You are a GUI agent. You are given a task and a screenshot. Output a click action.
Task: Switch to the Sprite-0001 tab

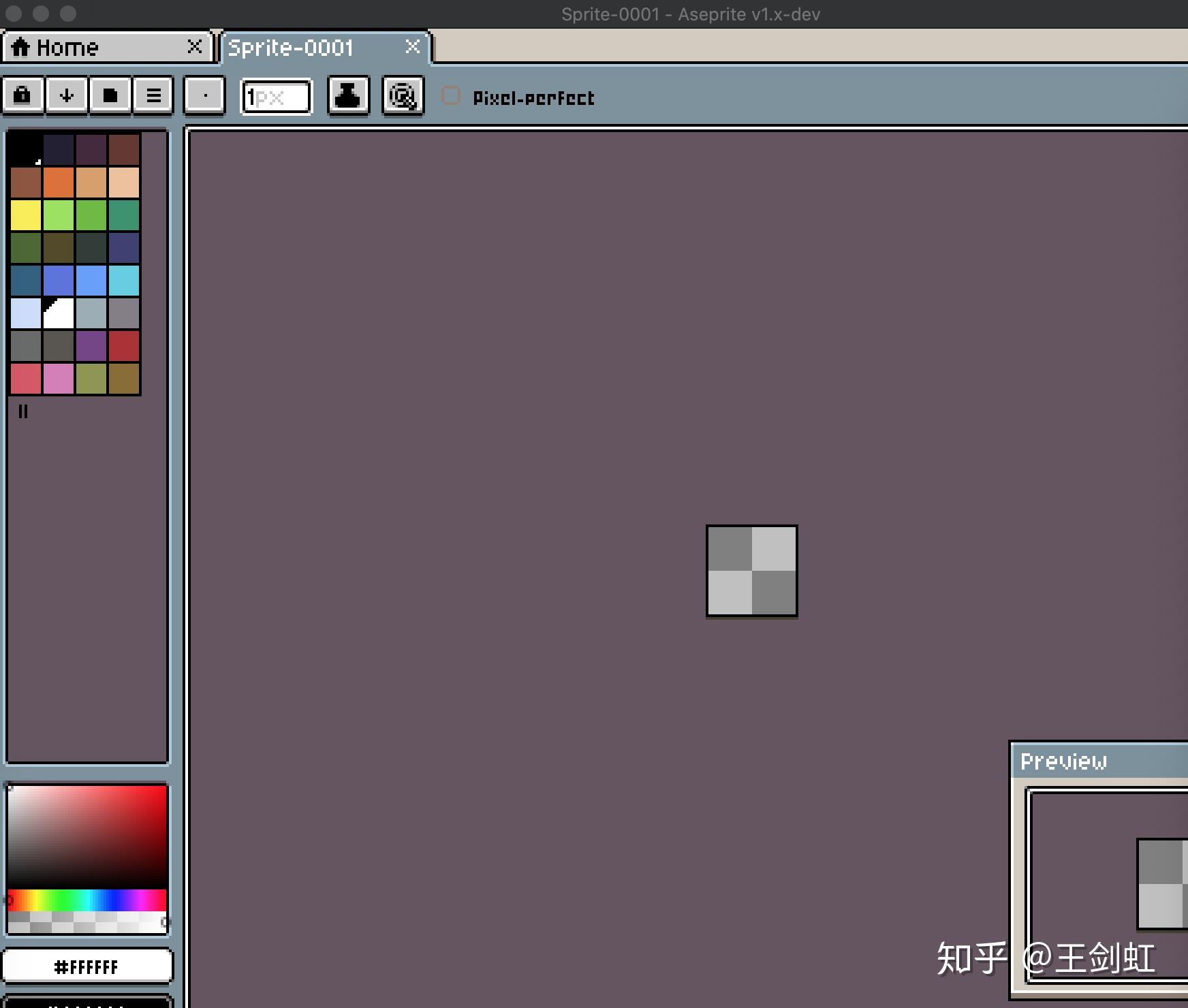tap(292, 47)
